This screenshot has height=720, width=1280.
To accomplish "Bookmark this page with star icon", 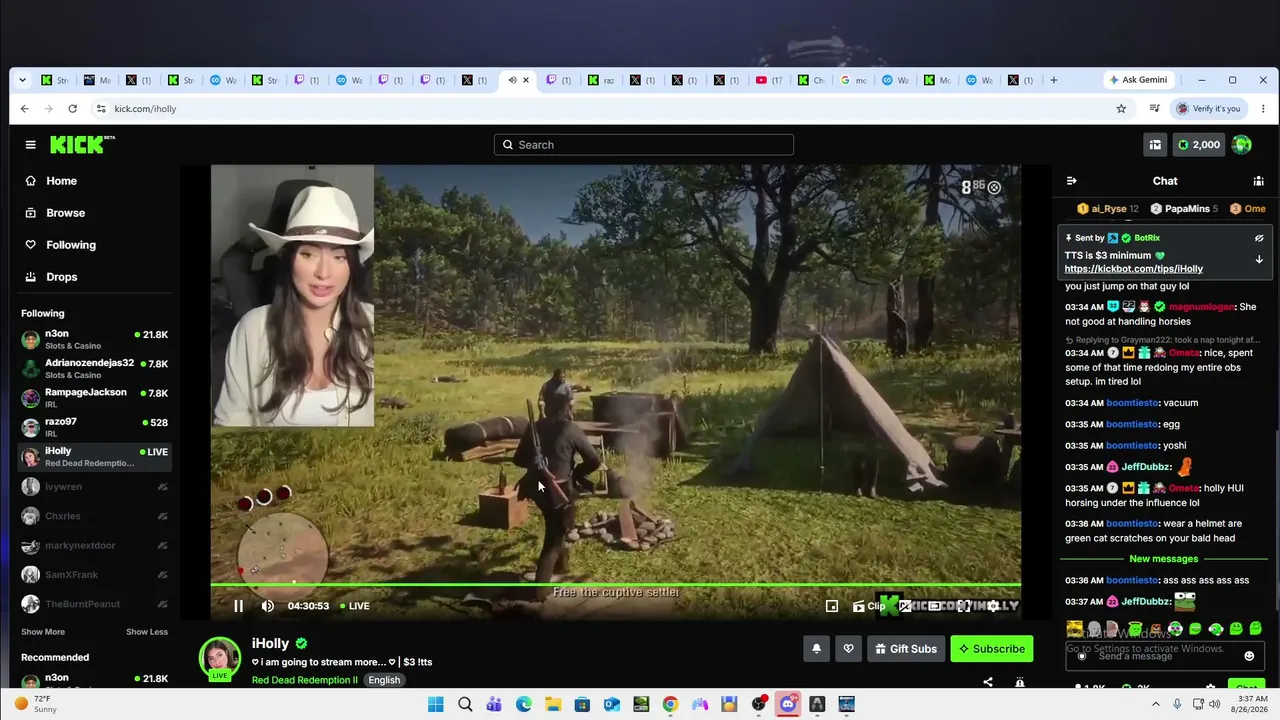I will (1121, 108).
